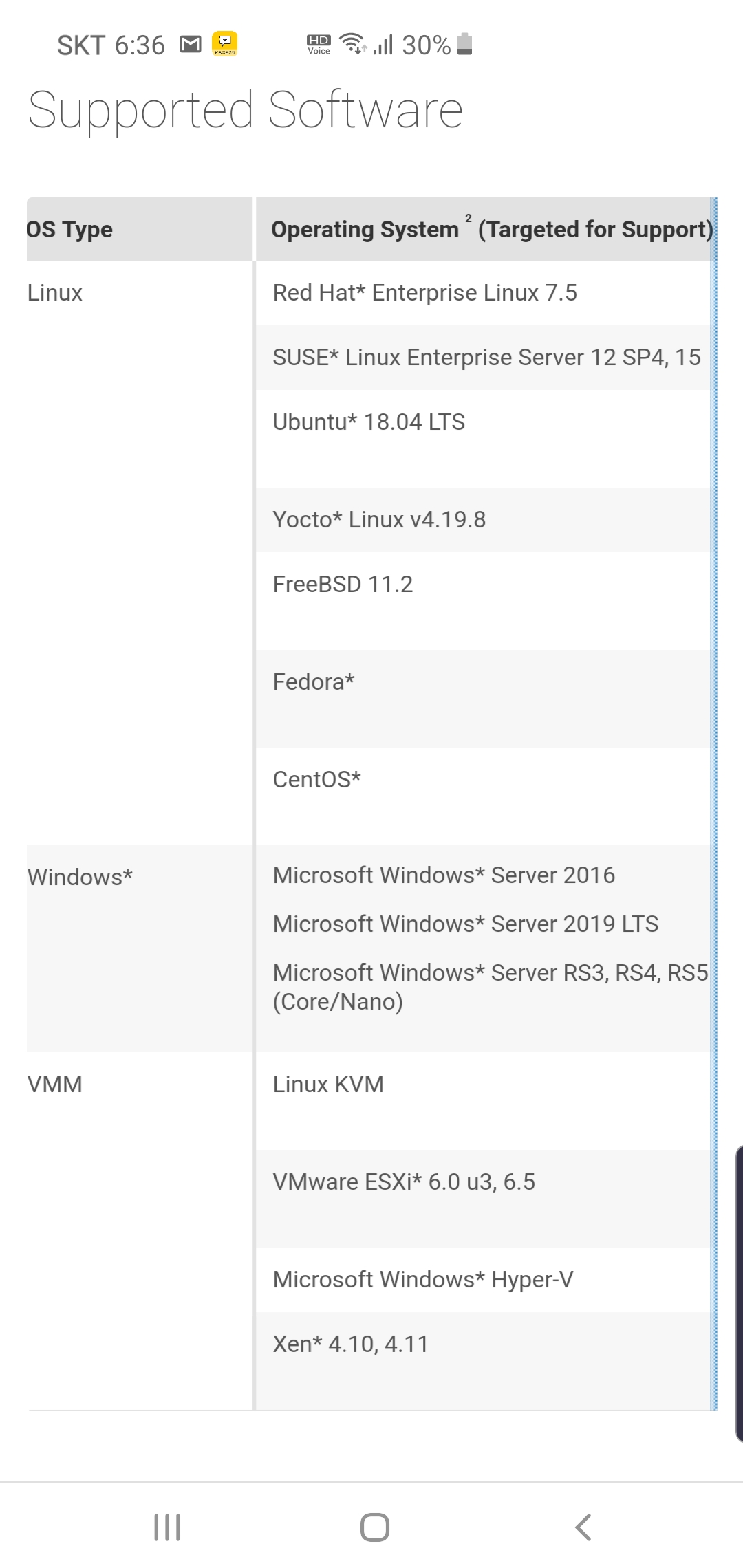The width and height of the screenshot is (743, 1568).
Task: Tap the footnote 2 superscript link
Action: tap(469, 218)
